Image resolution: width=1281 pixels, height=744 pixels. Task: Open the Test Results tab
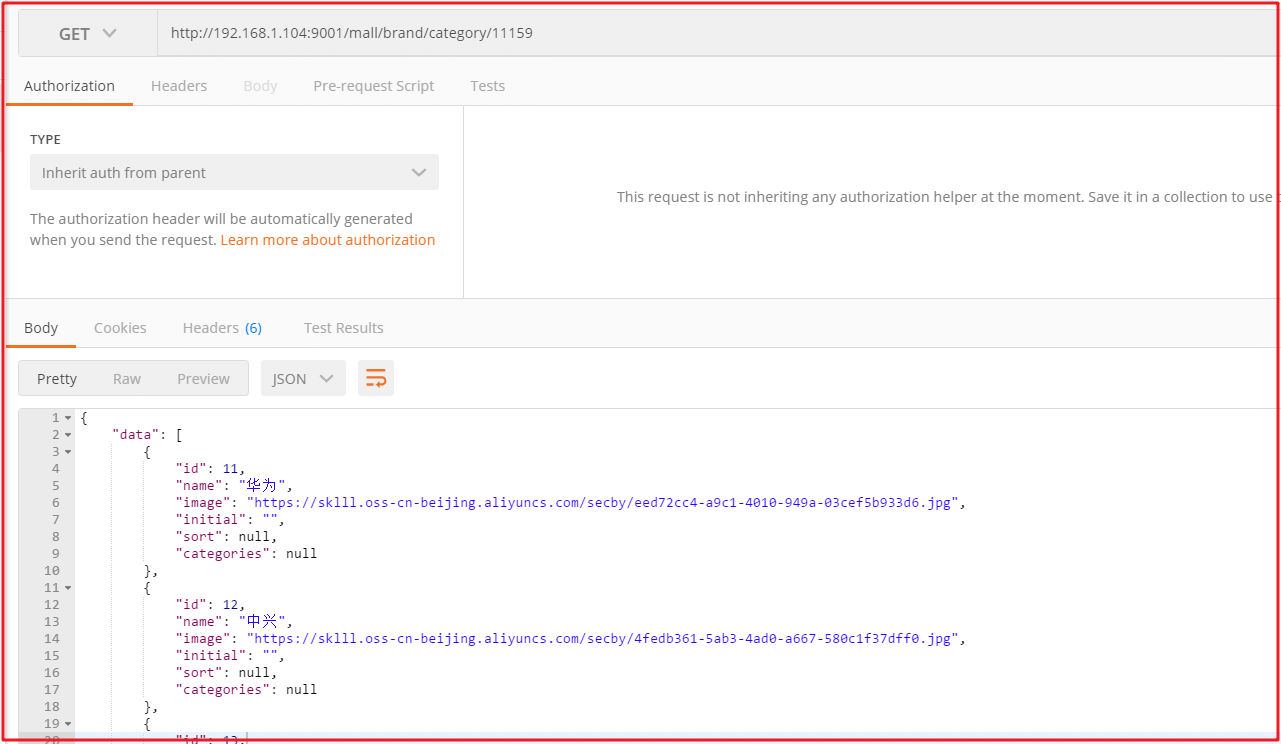(343, 328)
